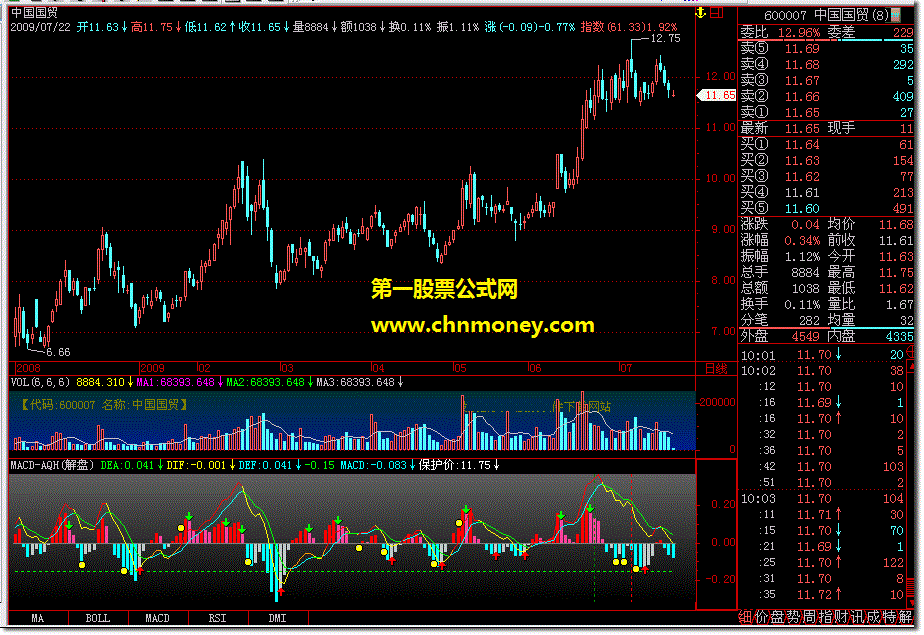The image size is (924, 635).
Task: Switch to the MACD indicator tab
Action: (x=157, y=618)
